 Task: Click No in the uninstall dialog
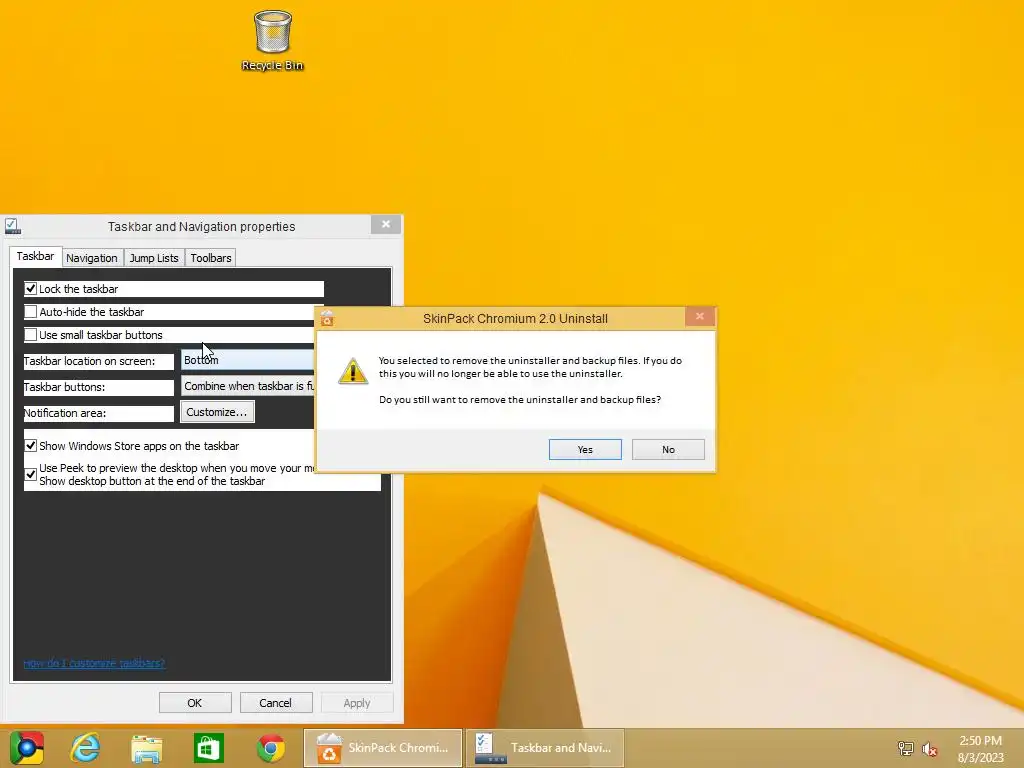coord(668,449)
